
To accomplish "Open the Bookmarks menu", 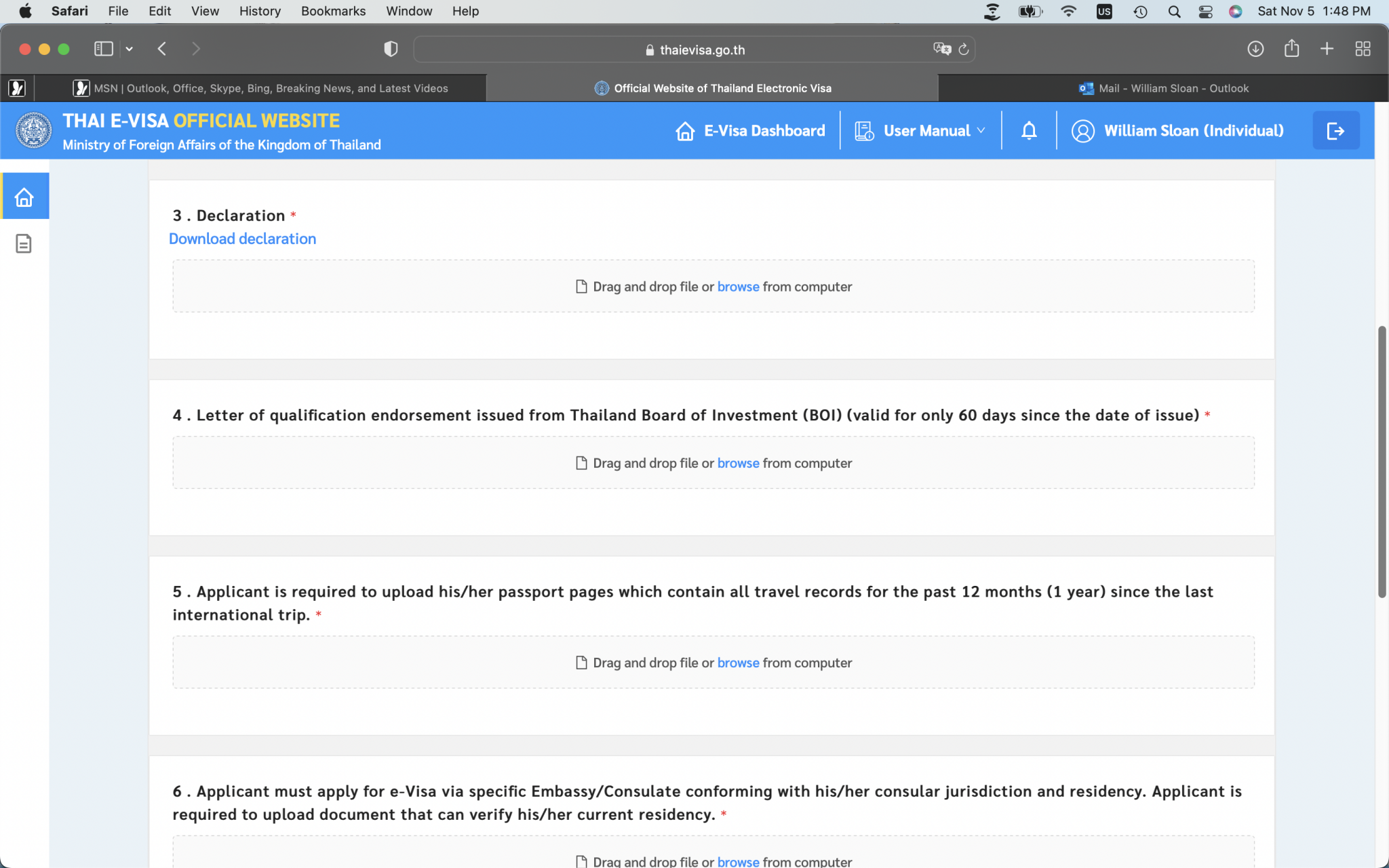I will 333,11.
